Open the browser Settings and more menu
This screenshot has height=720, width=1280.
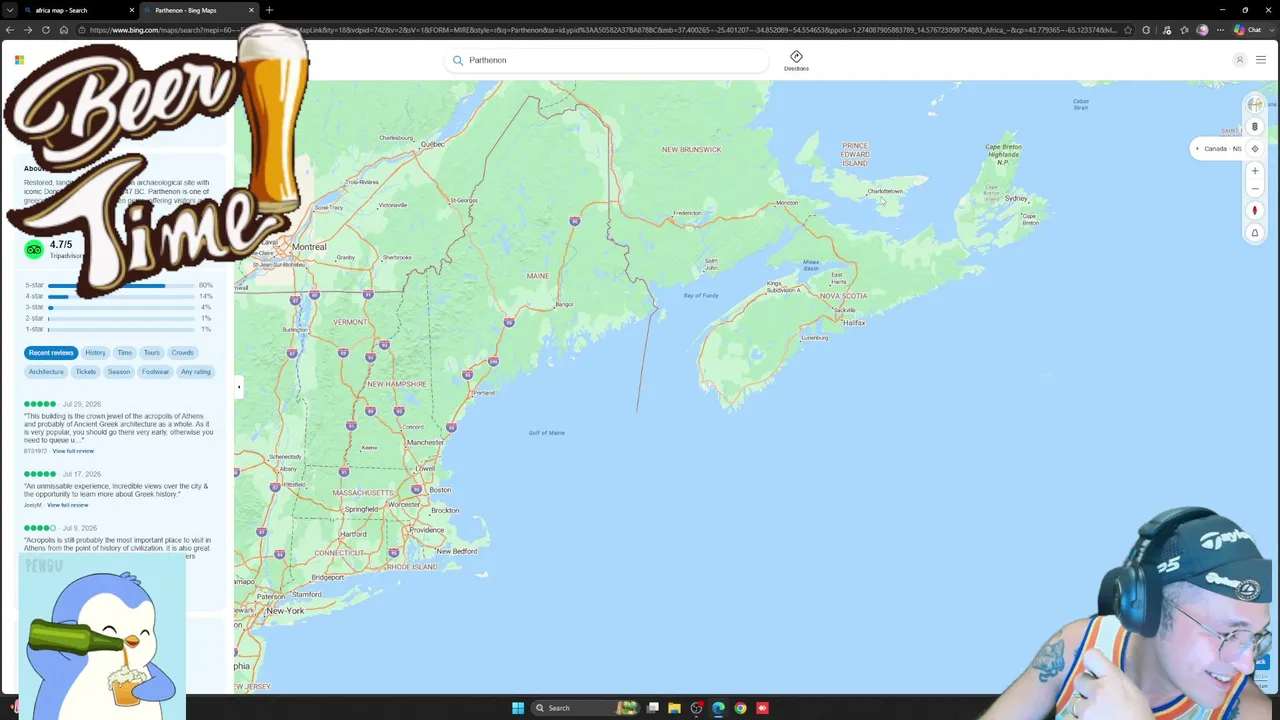1220,30
